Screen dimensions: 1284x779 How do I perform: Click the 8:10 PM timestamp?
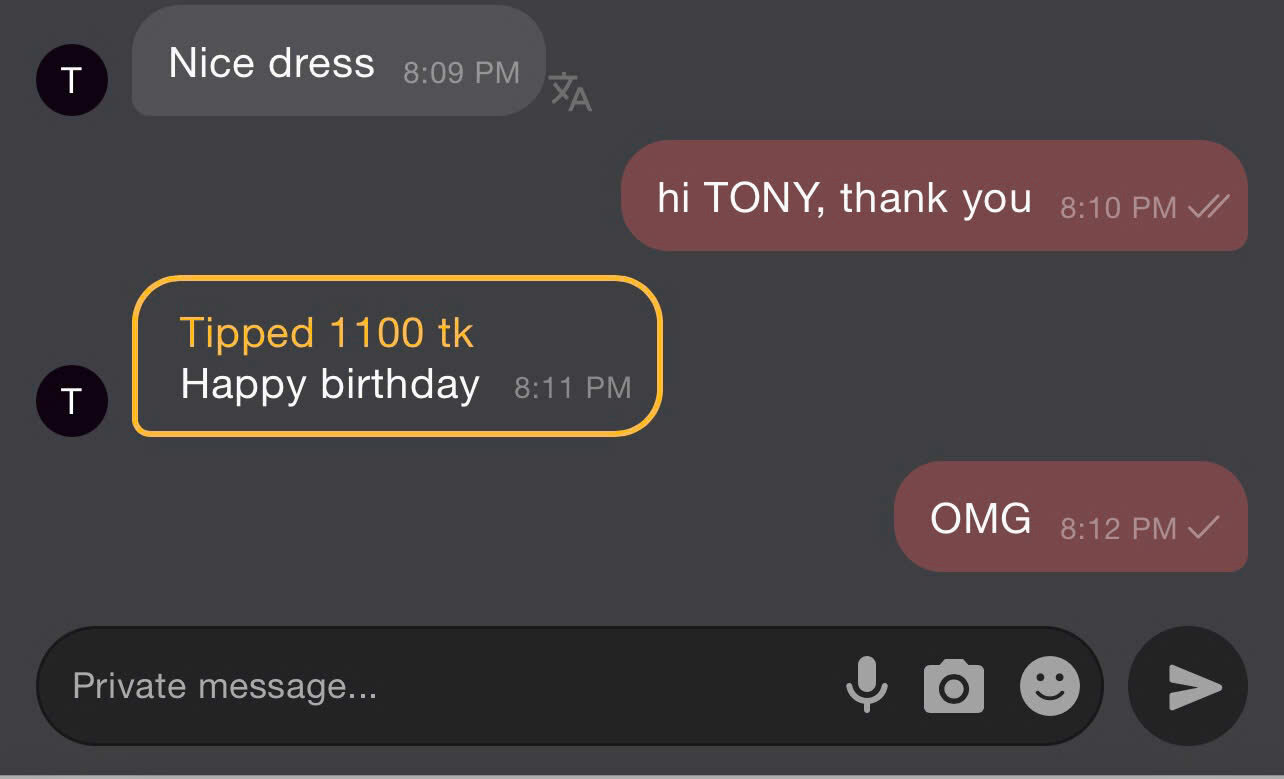1118,208
